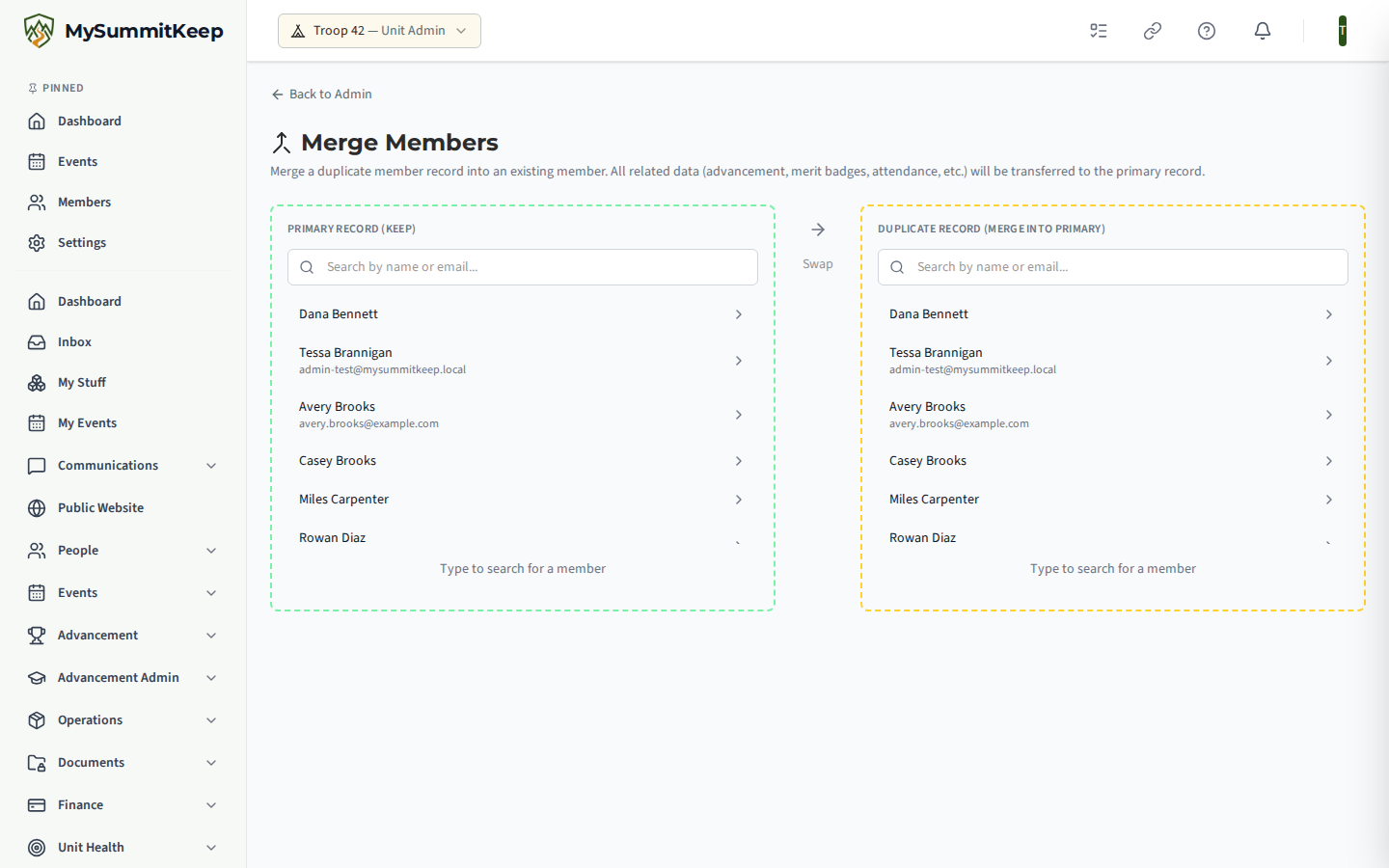The width and height of the screenshot is (1389, 868).
Task: Select Casey Brooks in duplicate list
Action: pyautogui.click(x=1113, y=461)
